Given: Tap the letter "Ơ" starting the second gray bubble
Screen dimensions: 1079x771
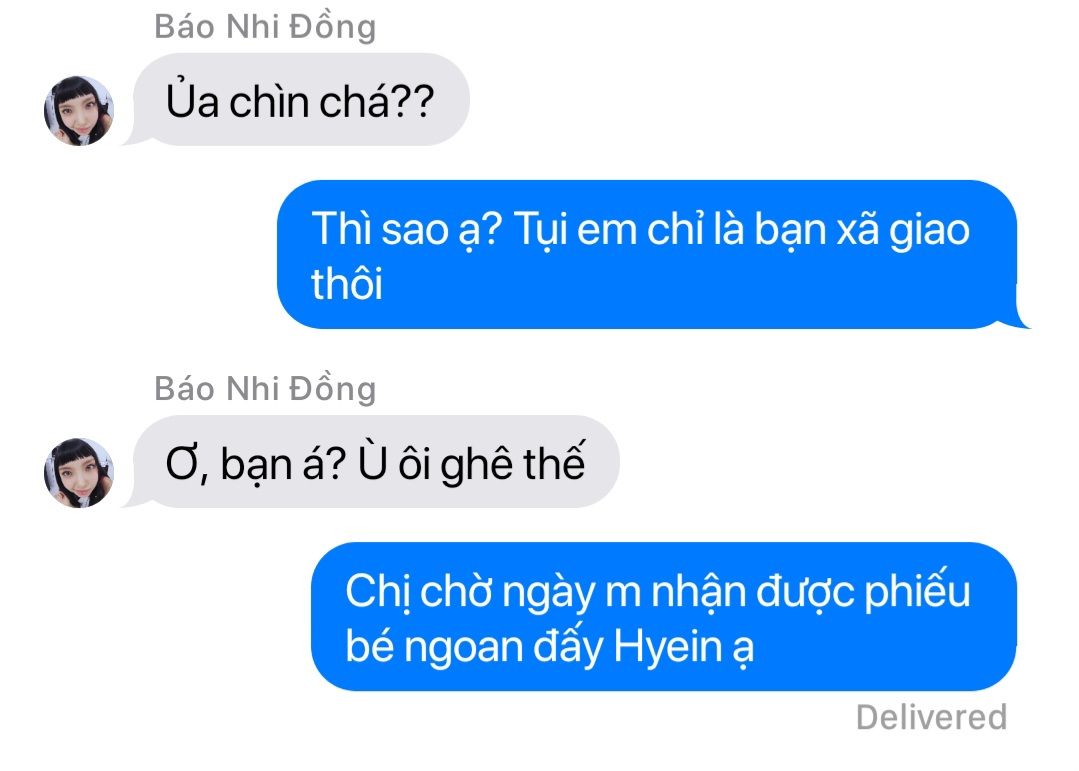Looking at the screenshot, I should tap(182, 463).
